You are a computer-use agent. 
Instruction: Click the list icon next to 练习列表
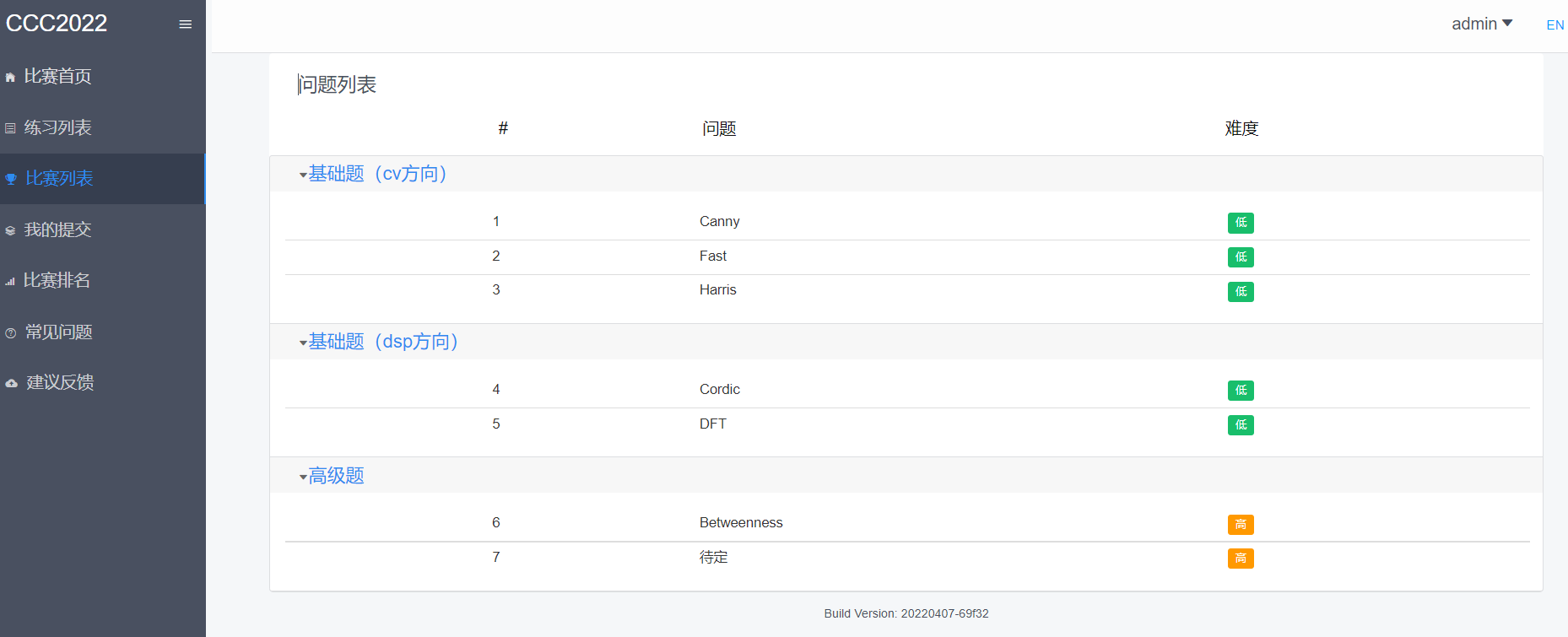point(10,129)
